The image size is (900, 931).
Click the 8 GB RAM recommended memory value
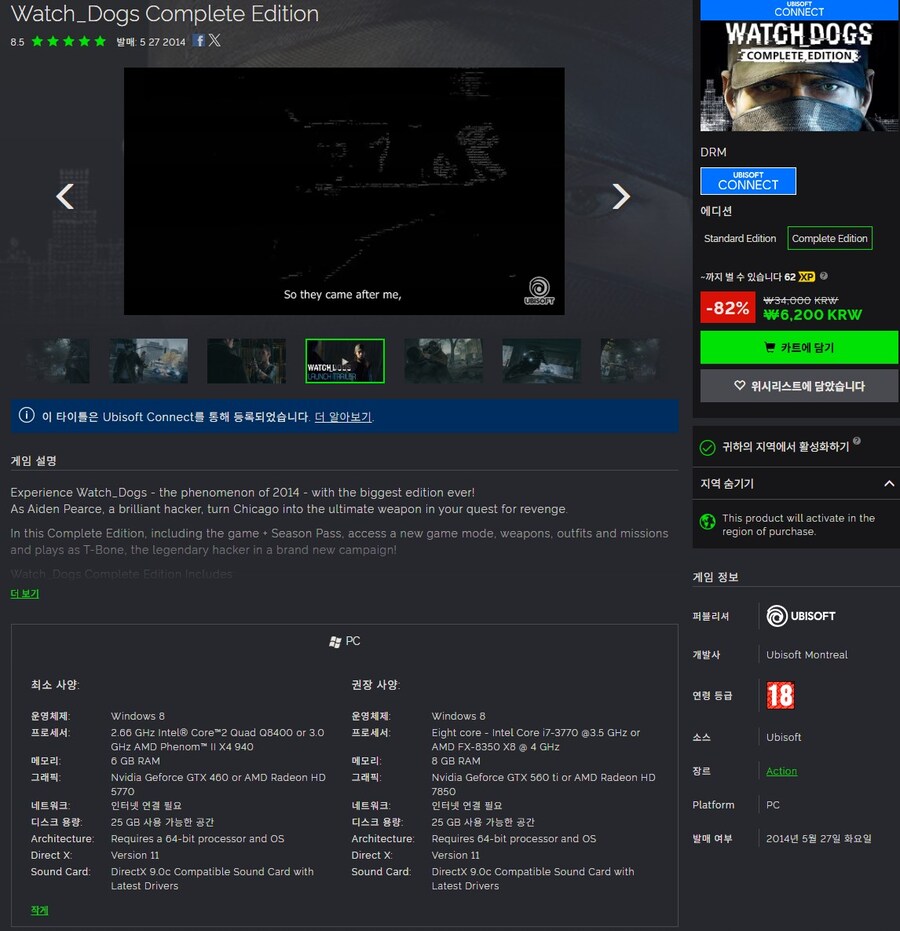[x=456, y=761]
